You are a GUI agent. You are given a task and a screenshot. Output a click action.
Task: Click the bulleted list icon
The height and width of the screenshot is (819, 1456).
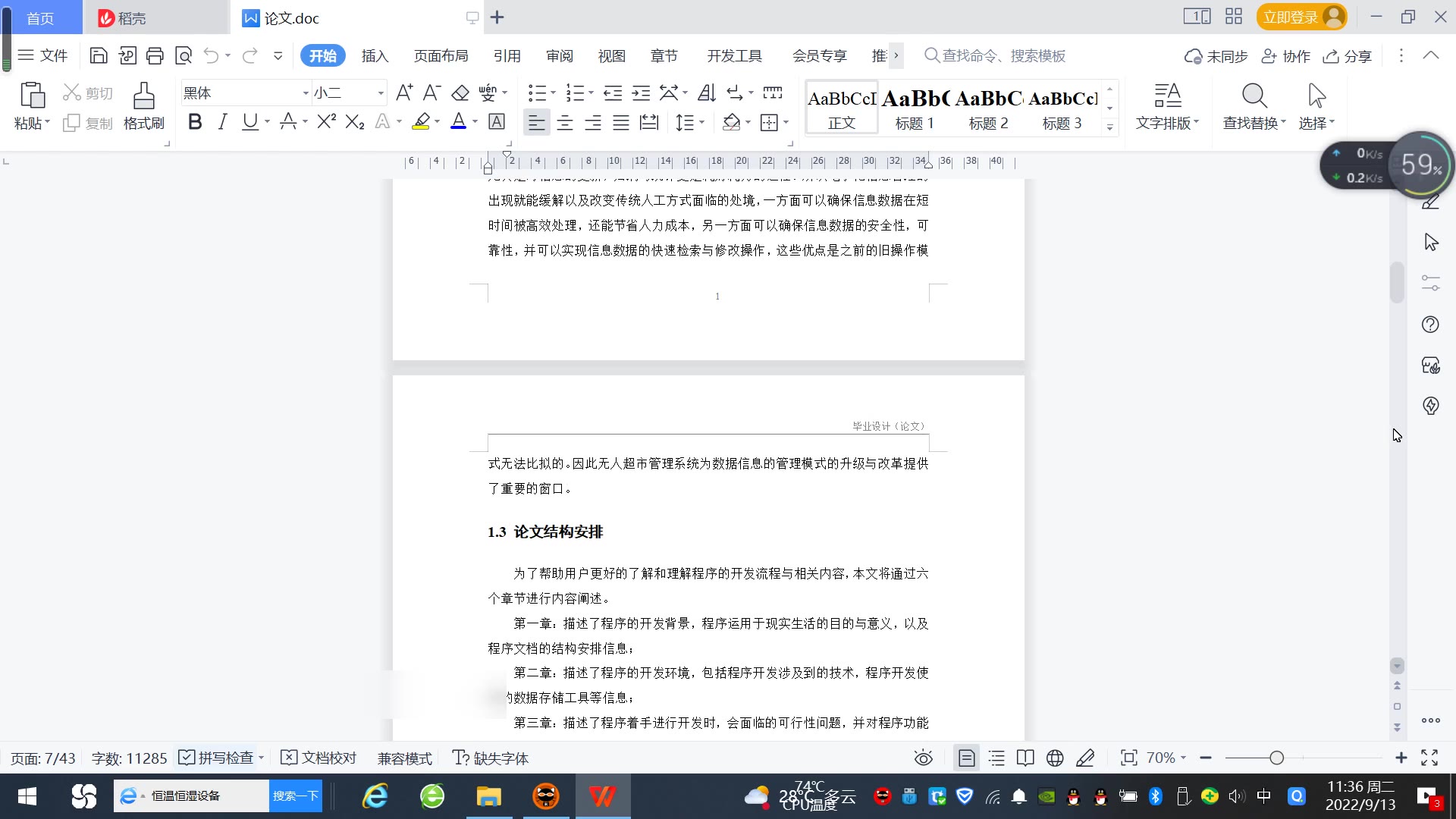(x=537, y=93)
